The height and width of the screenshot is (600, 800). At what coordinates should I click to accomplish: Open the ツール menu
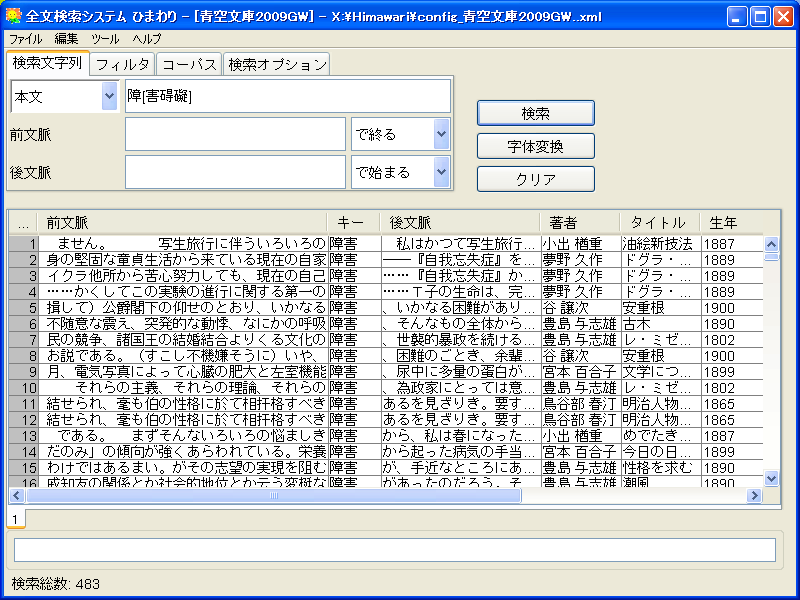tap(105, 38)
